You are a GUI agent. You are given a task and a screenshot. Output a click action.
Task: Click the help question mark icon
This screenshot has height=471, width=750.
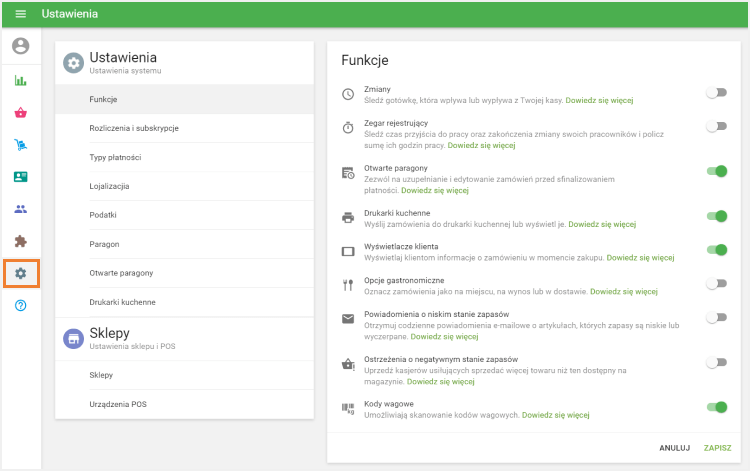20,304
